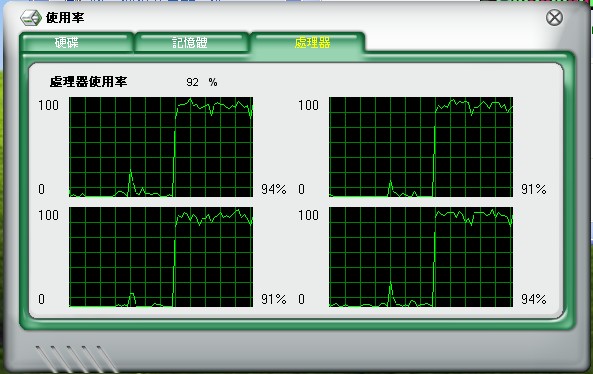The width and height of the screenshot is (593, 374).
Task: Click the 處理器使用率 label
Action: point(88,82)
